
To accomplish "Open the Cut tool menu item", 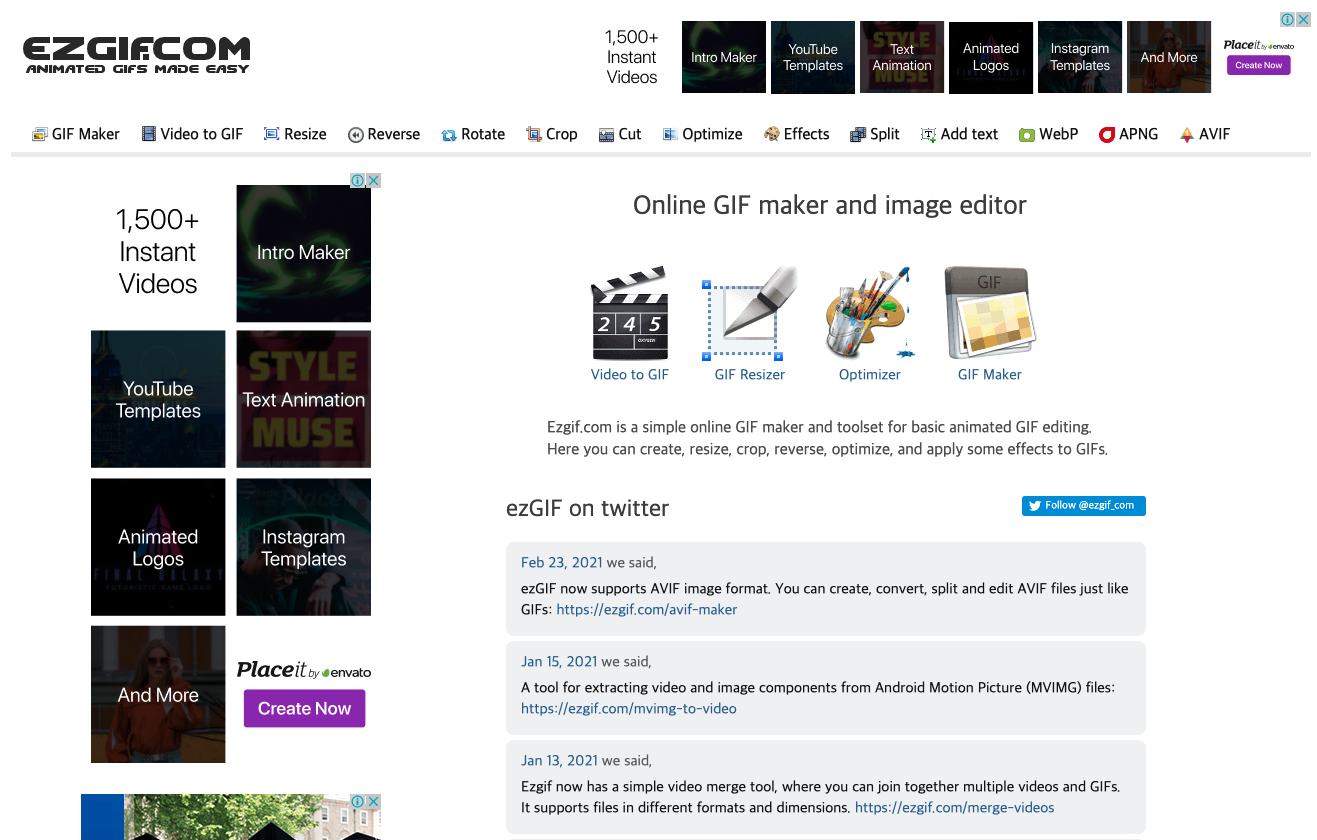I will pyautogui.click(x=620, y=134).
